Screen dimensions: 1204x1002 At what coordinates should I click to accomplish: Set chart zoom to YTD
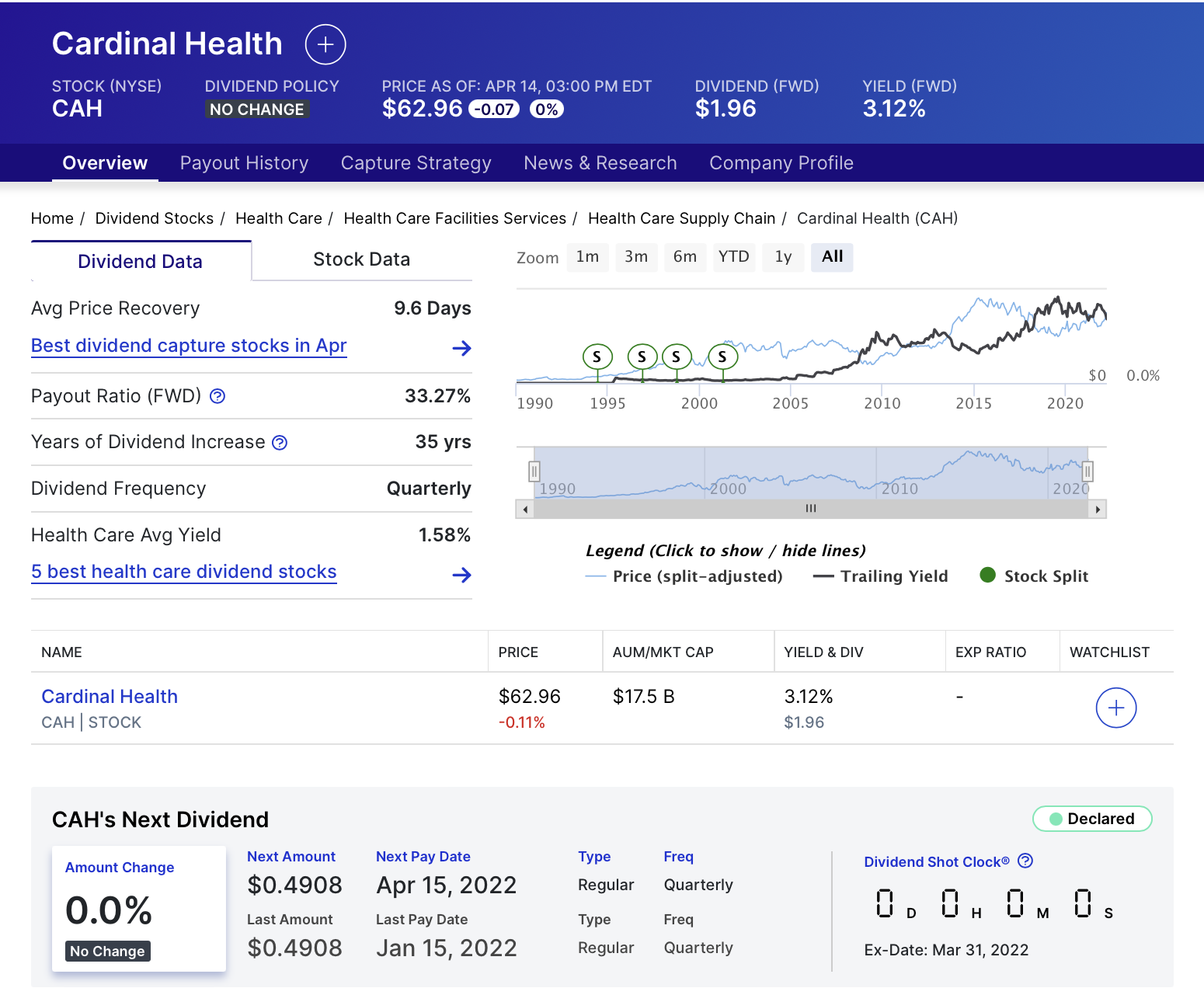pos(734,257)
